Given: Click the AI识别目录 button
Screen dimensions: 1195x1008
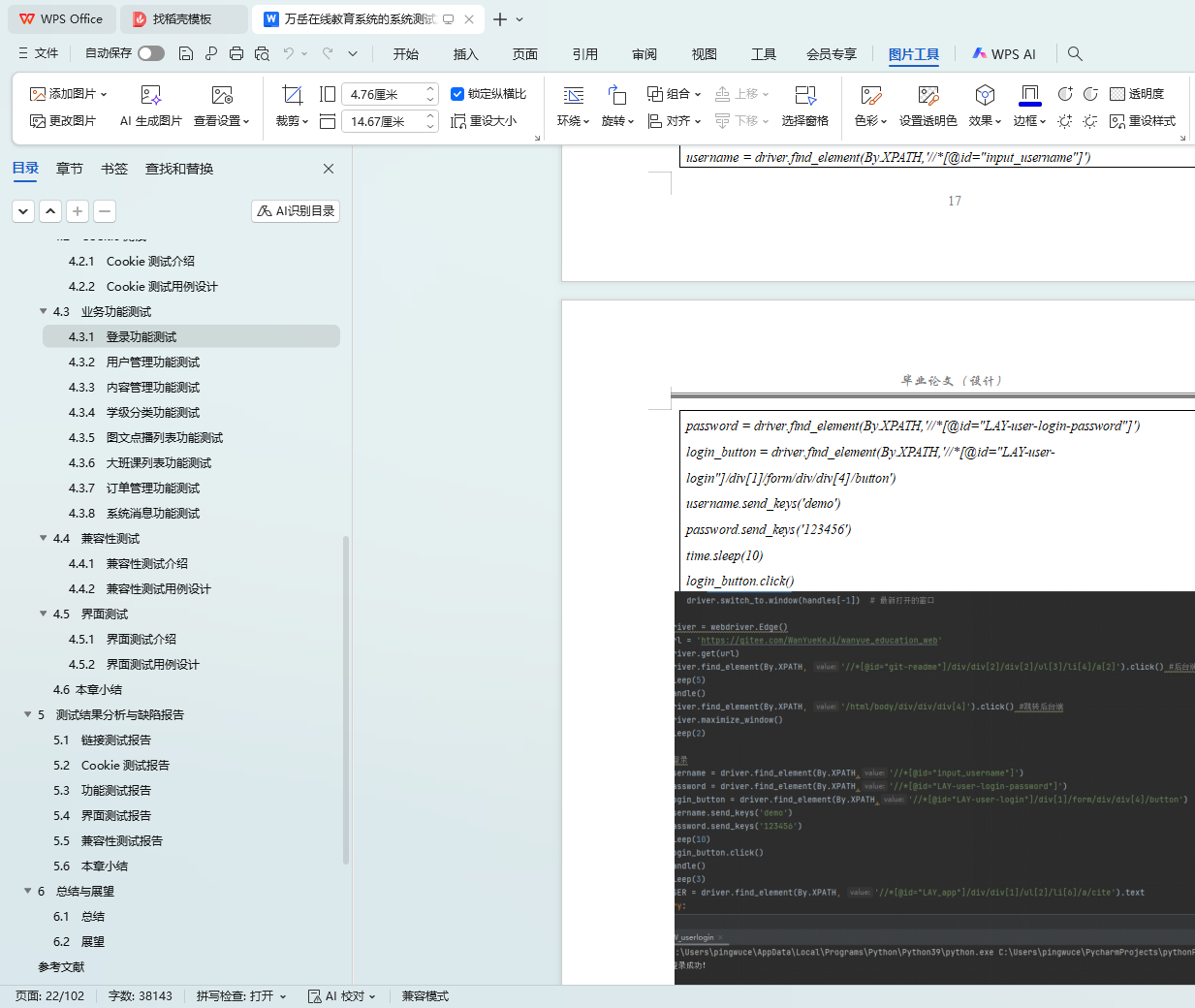Looking at the screenshot, I should [296, 211].
